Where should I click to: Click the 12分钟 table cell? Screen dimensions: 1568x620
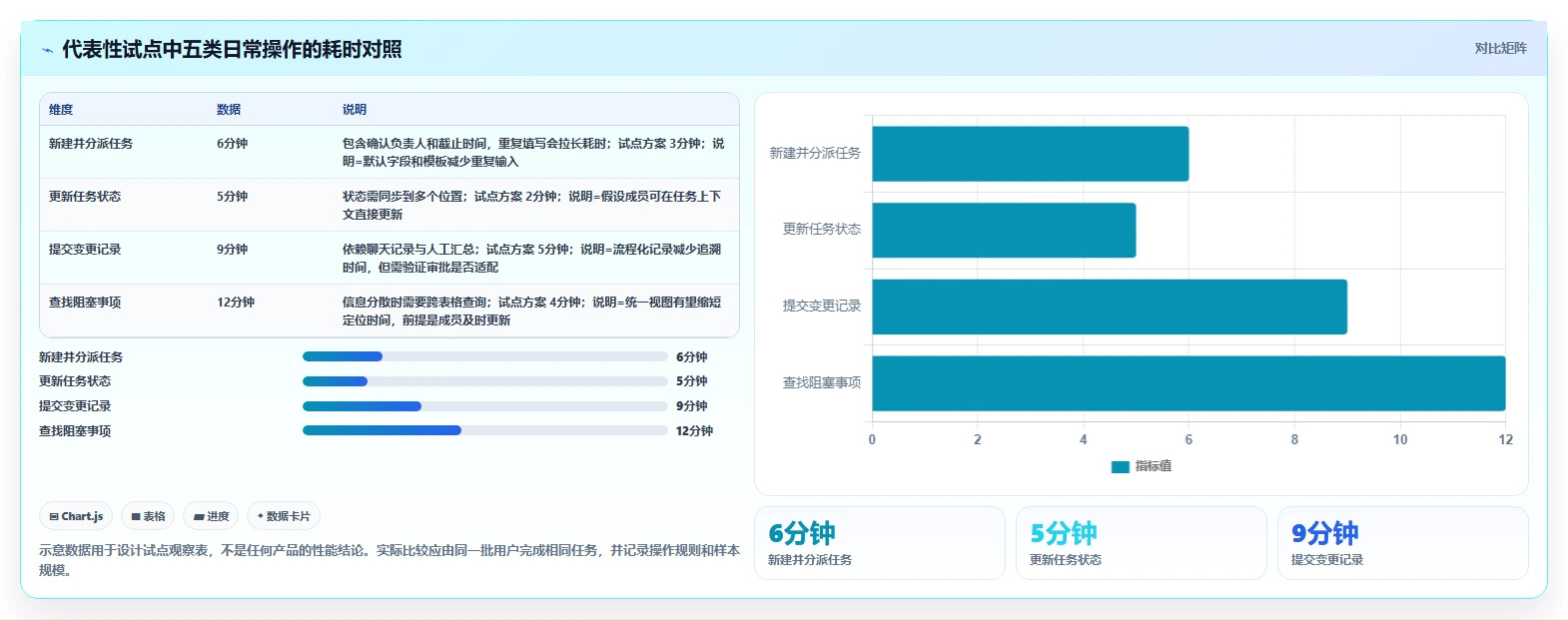pyautogui.click(x=236, y=303)
